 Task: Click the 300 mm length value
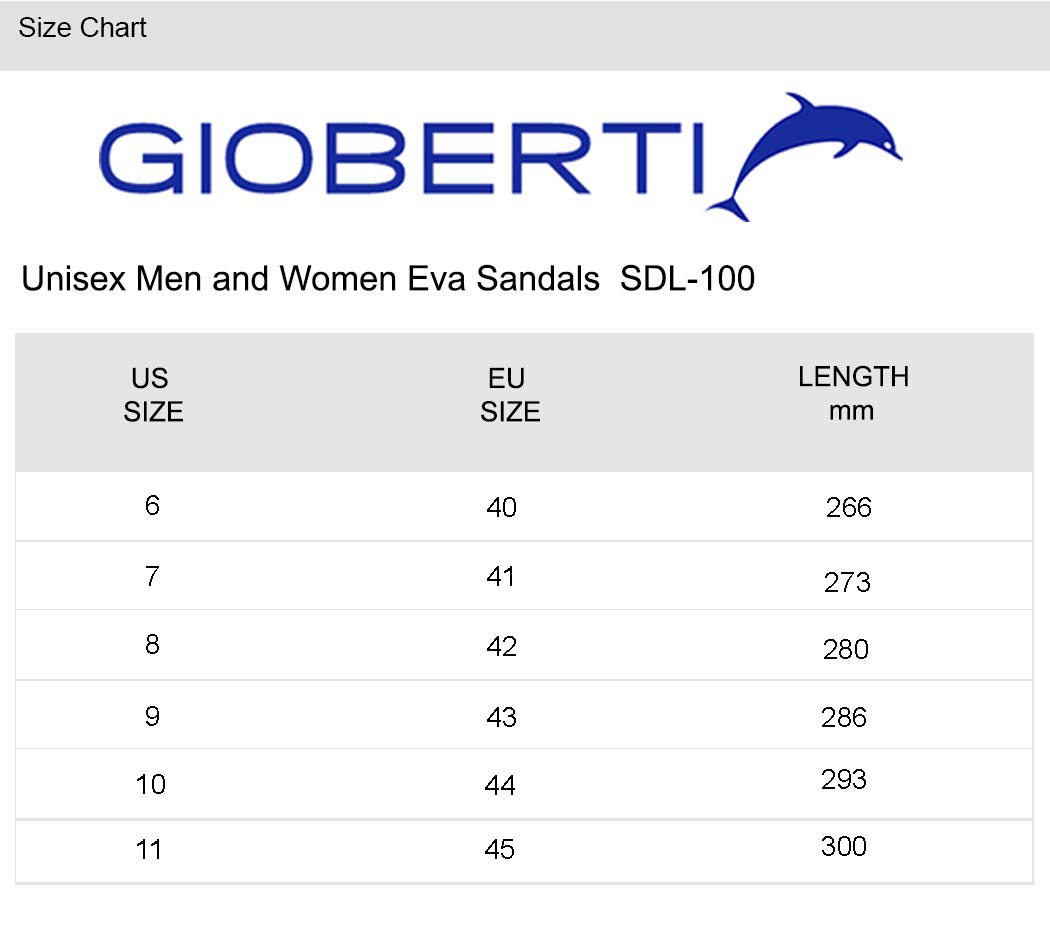(x=844, y=846)
